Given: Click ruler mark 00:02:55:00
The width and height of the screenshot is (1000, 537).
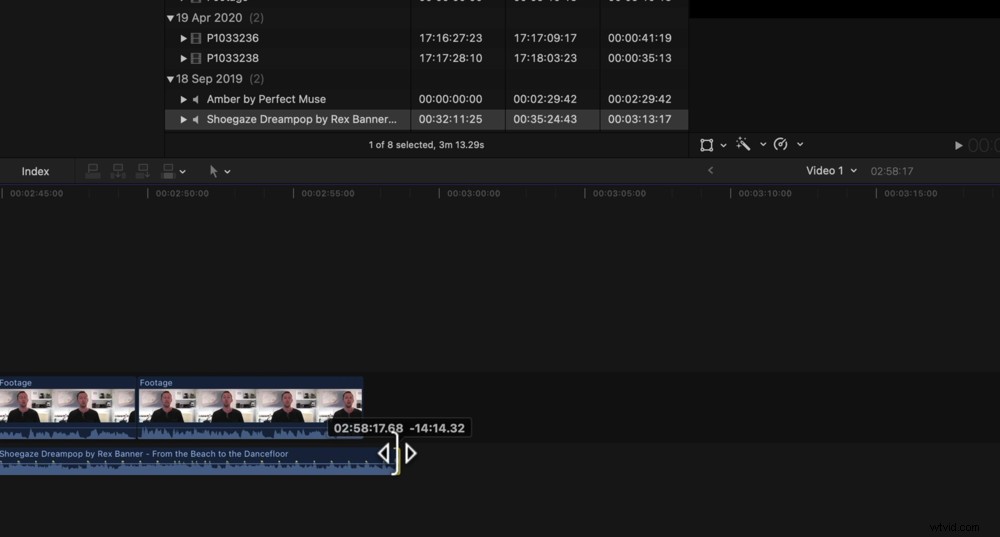Looking at the screenshot, I should tap(328, 193).
